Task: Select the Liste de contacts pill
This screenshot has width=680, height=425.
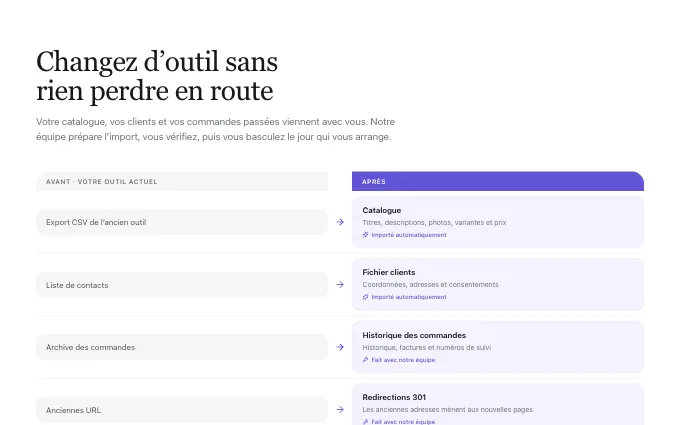Action: [x=182, y=285]
